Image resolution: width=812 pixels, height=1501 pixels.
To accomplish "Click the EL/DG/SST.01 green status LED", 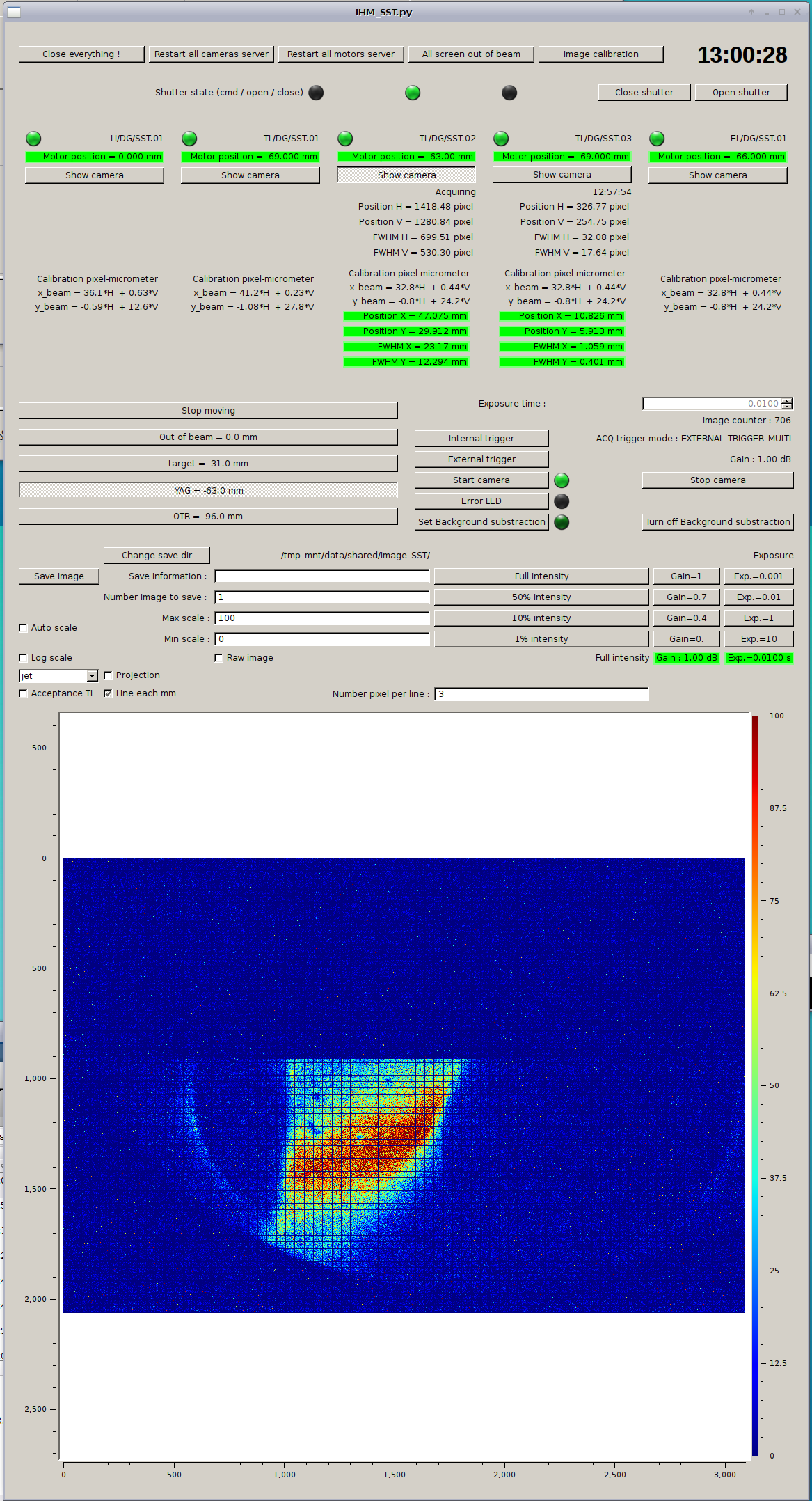I will tap(657, 139).
